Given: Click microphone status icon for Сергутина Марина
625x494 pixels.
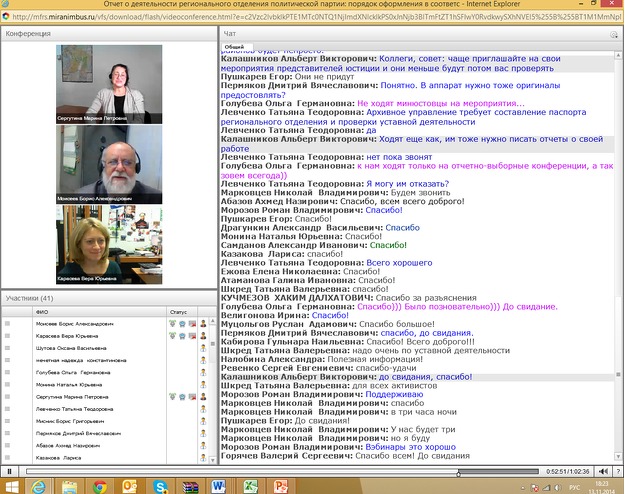Looking at the screenshot, I should coord(173,397).
